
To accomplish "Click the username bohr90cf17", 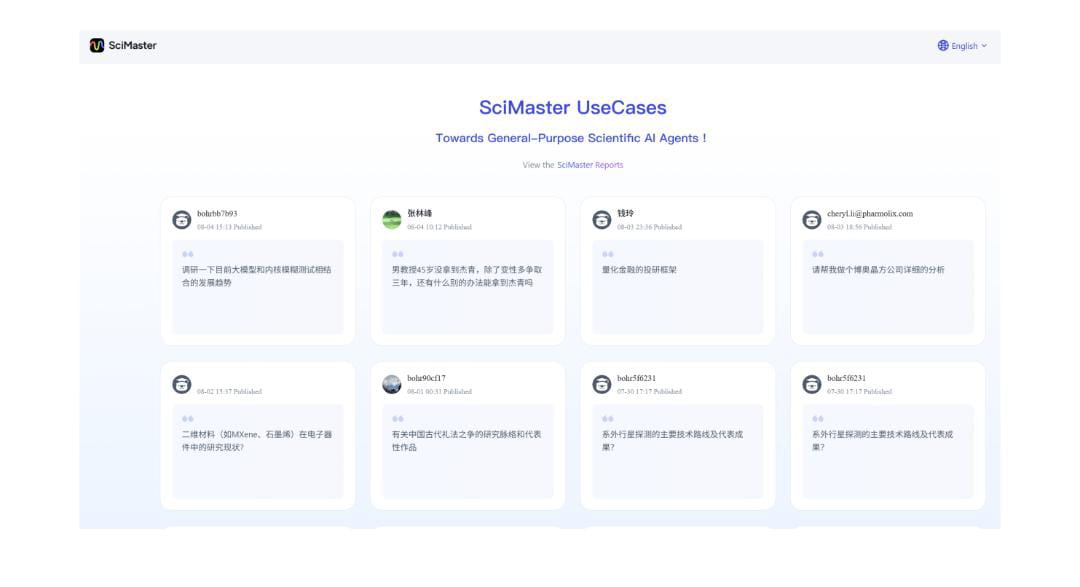I will [x=427, y=378].
